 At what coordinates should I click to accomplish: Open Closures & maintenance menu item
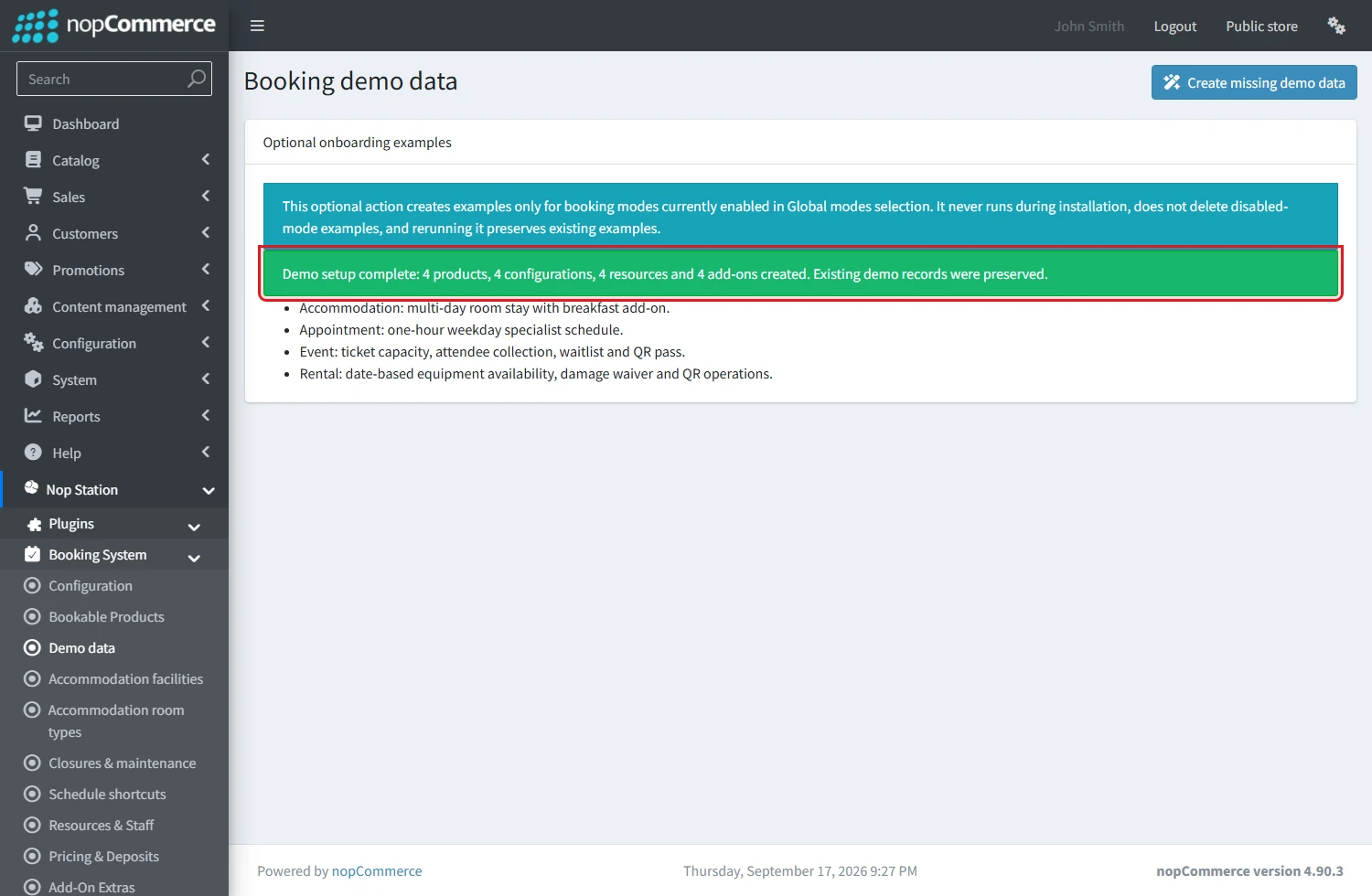114,763
